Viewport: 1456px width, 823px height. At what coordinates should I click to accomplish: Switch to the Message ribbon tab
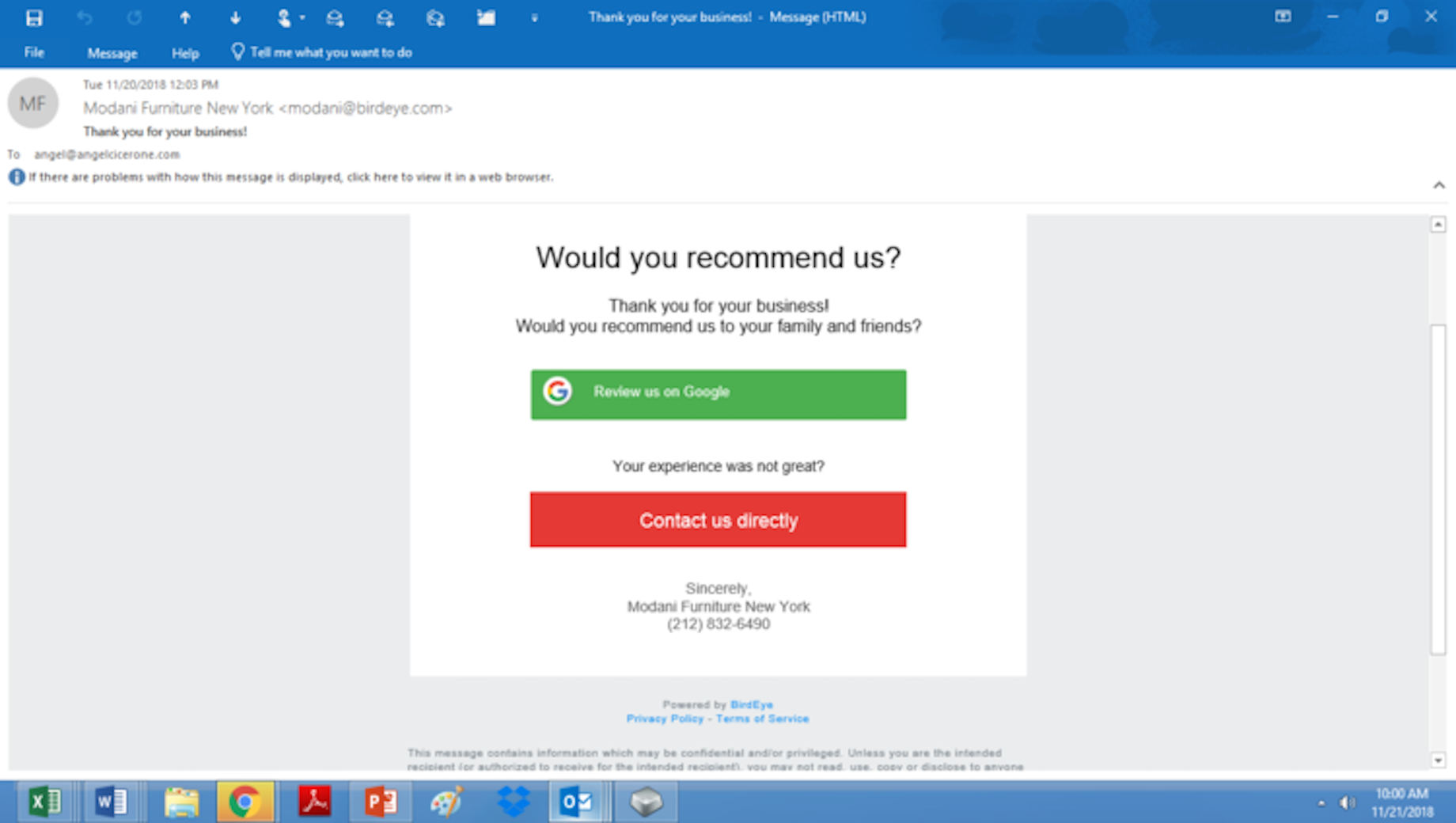tap(112, 53)
